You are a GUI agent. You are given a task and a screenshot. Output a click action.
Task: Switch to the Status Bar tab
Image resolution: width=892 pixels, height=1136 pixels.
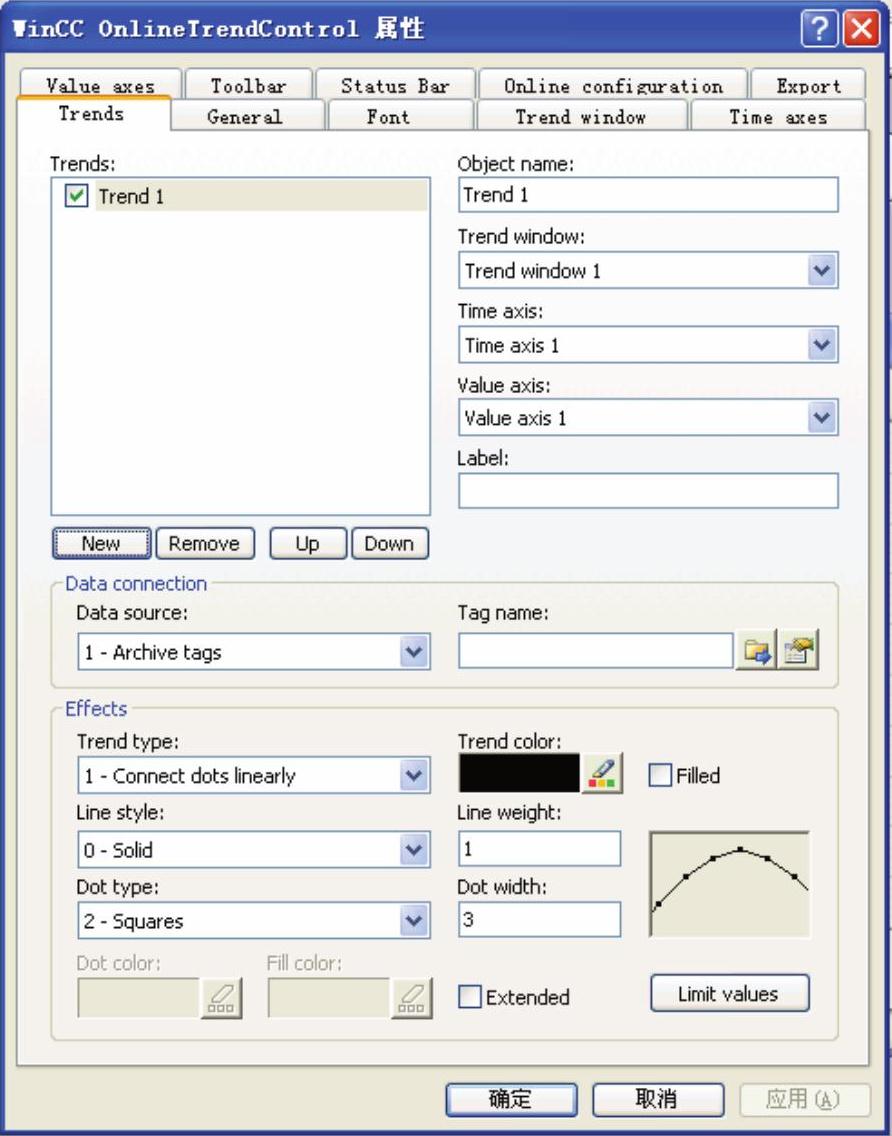pos(396,84)
